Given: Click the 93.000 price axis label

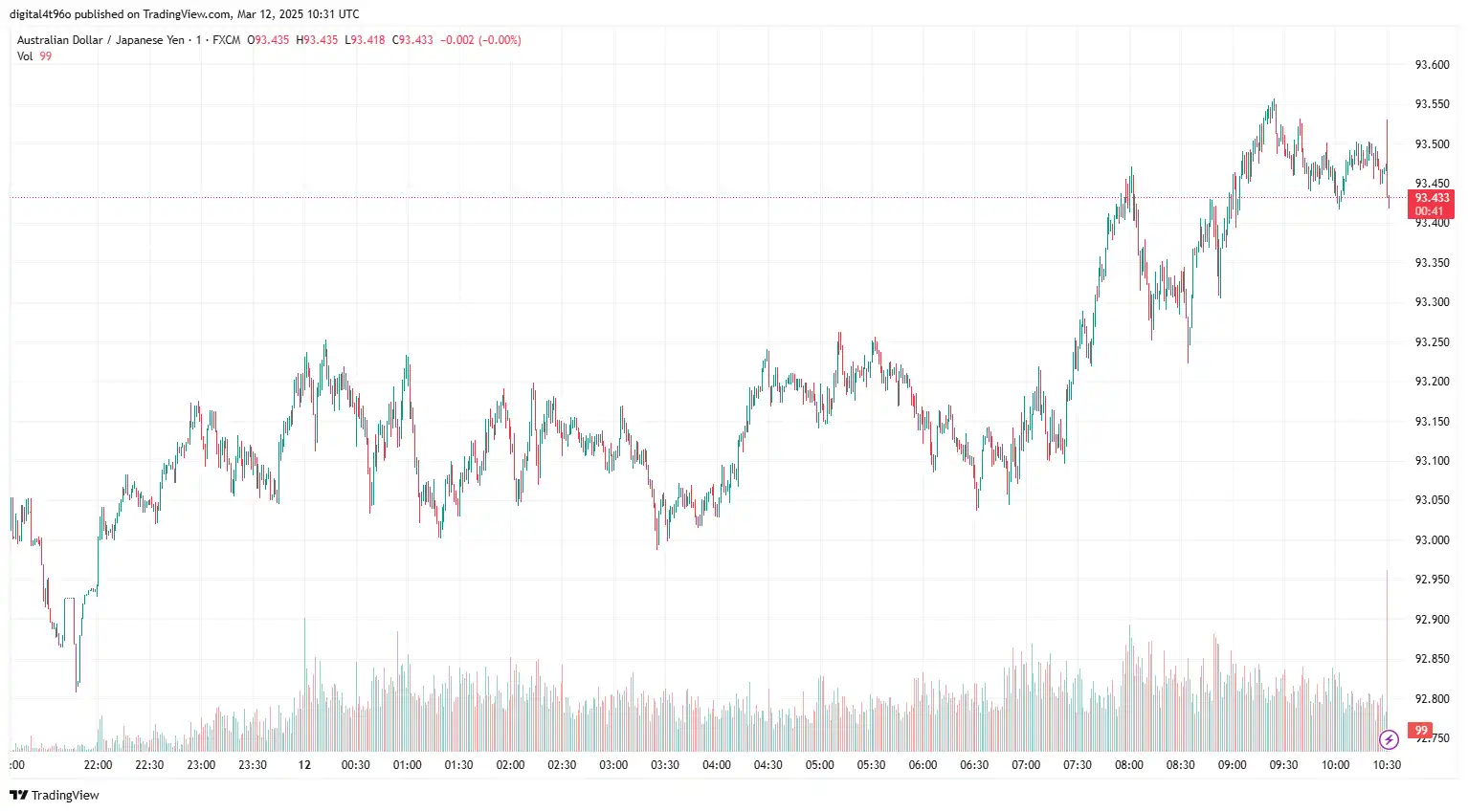Looking at the screenshot, I should (x=1432, y=540).
